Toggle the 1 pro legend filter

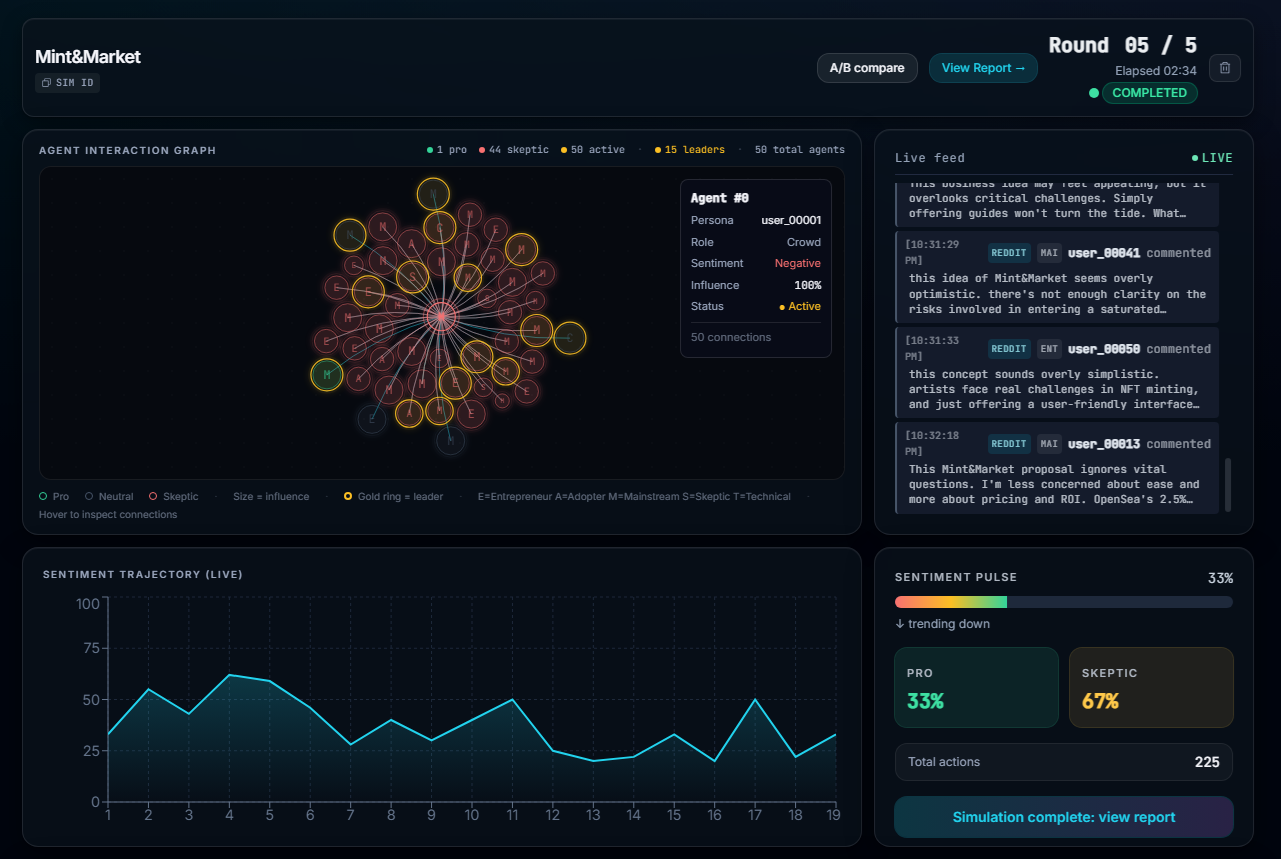pyautogui.click(x=447, y=150)
